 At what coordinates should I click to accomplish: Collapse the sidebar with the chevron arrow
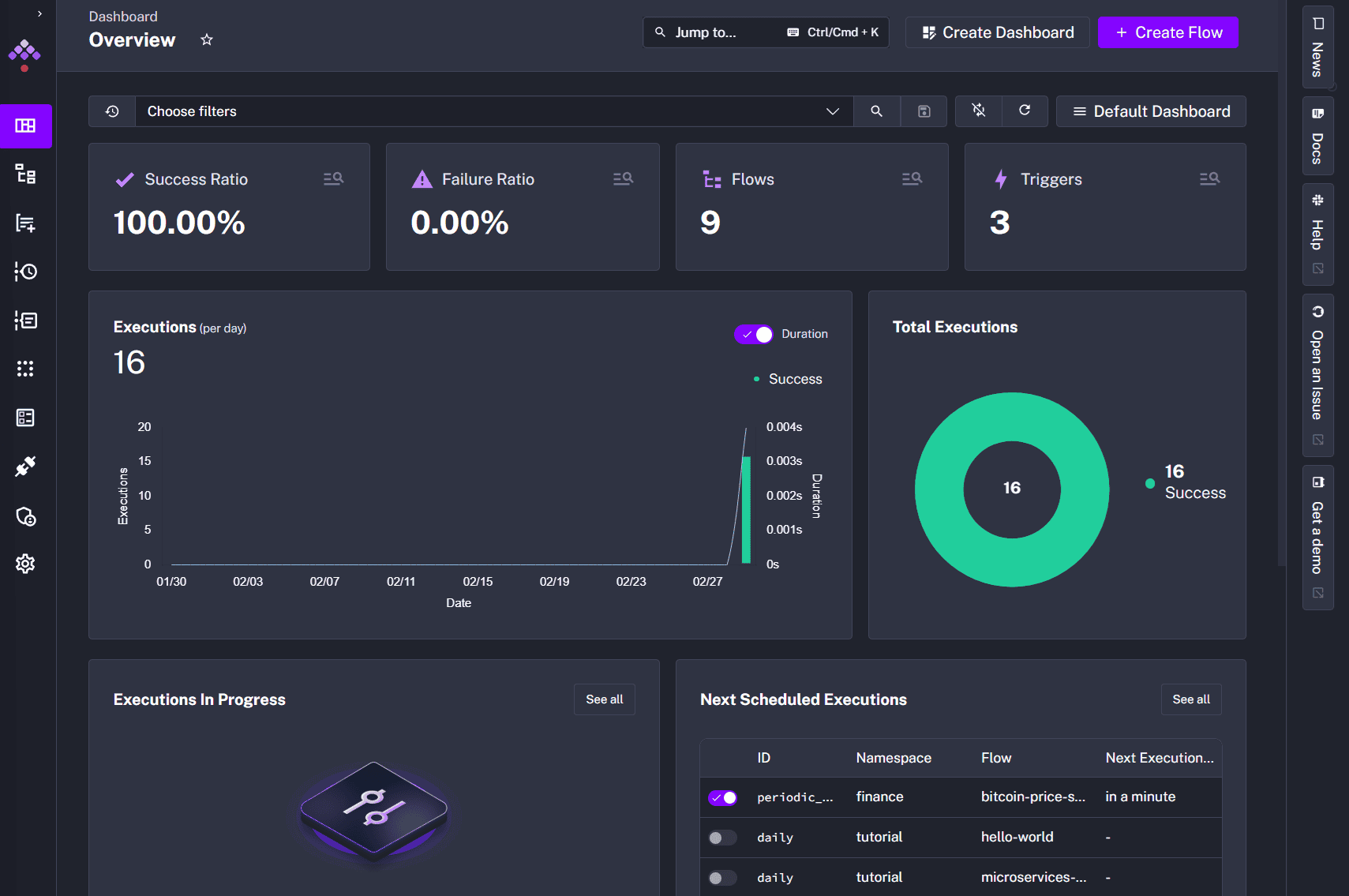point(39,13)
